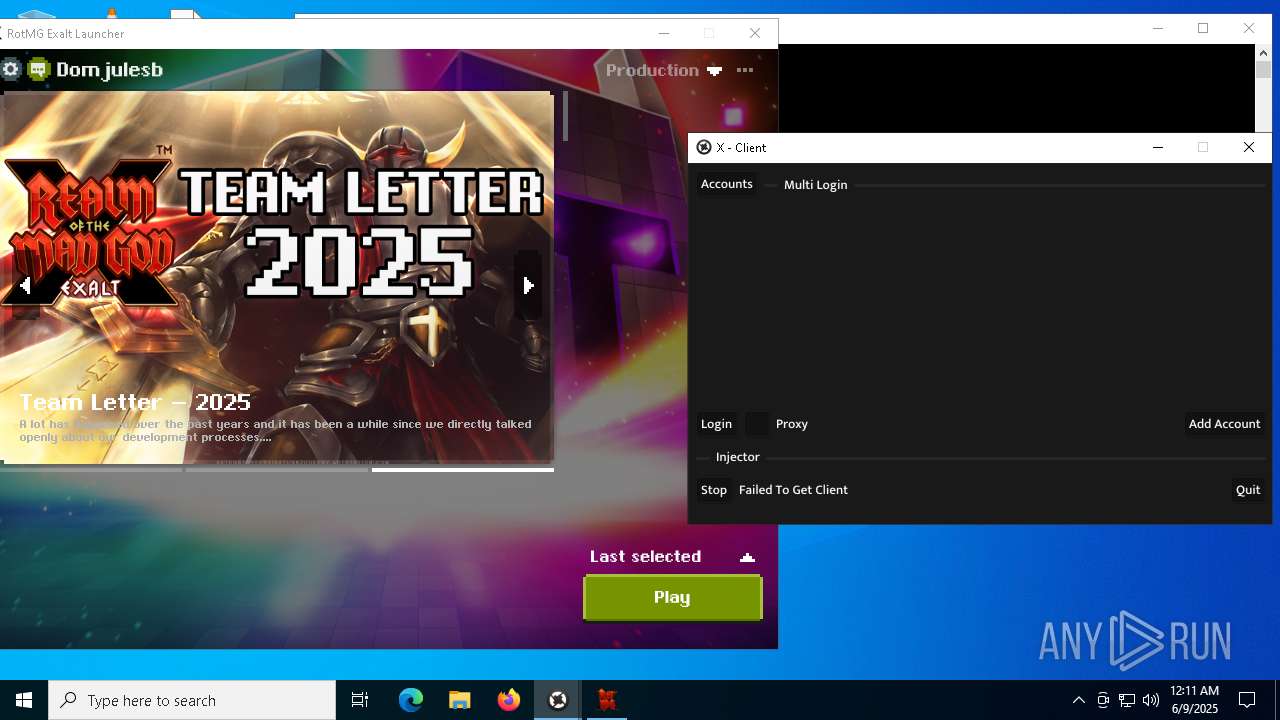Click the Login button in X-Client
This screenshot has height=720, width=1280.
tap(716, 424)
